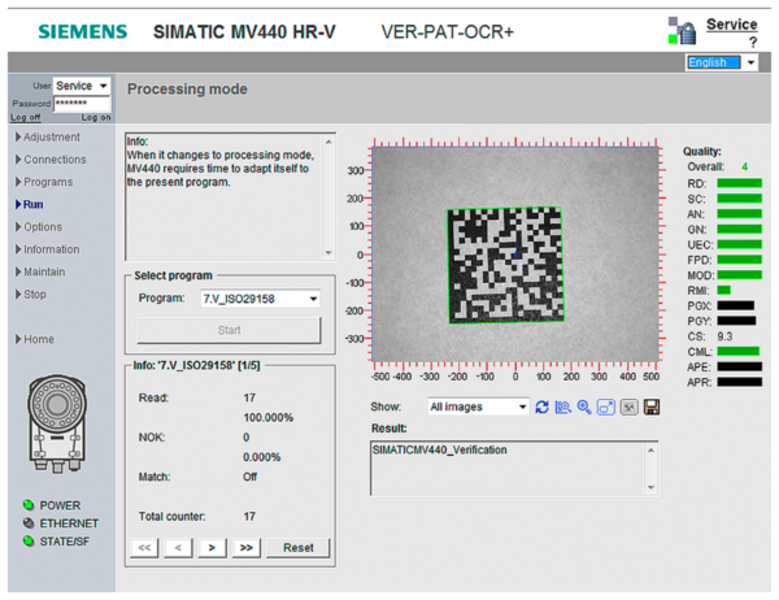The height and width of the screenshot is (600, 779).
Task: Jump to last program with >> button
Action: (x=246, y=547)
